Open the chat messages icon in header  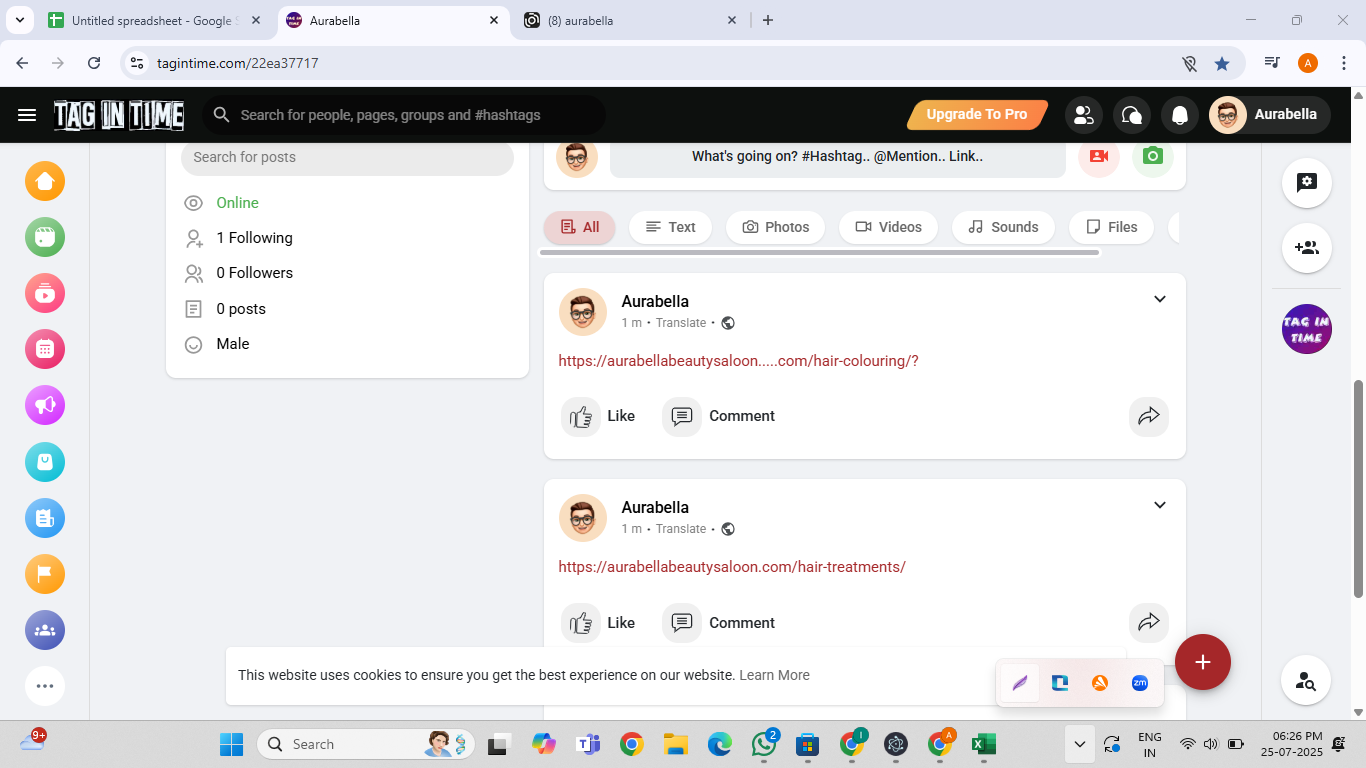point(1132,115)
